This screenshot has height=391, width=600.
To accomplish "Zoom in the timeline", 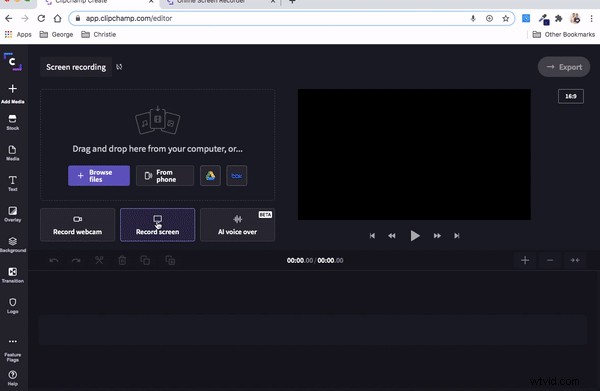I will (525, 260).
